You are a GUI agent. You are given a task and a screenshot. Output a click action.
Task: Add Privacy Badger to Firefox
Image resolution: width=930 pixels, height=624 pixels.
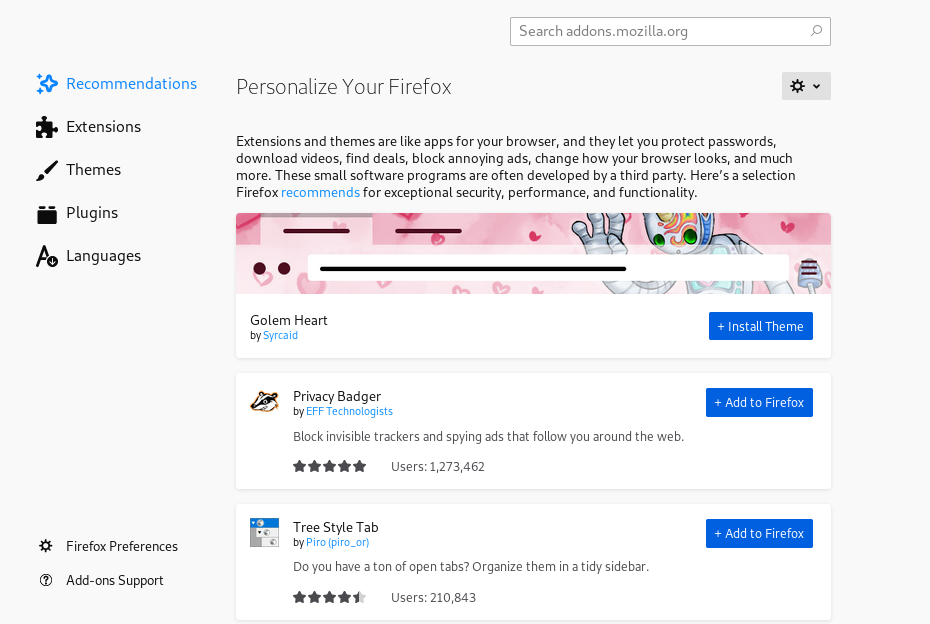pos(759,402)
